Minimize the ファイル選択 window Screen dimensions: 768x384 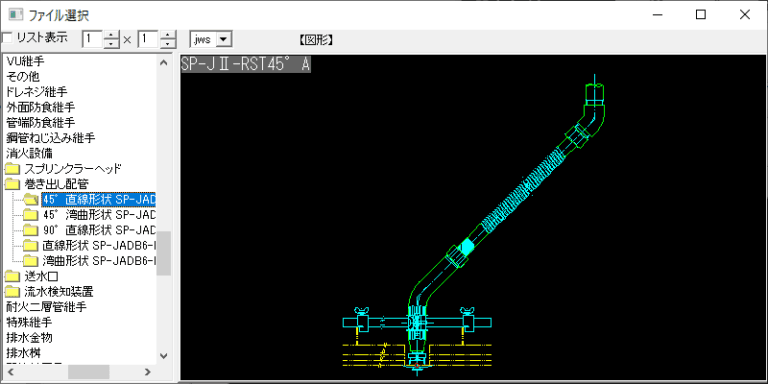coord(658,15)
